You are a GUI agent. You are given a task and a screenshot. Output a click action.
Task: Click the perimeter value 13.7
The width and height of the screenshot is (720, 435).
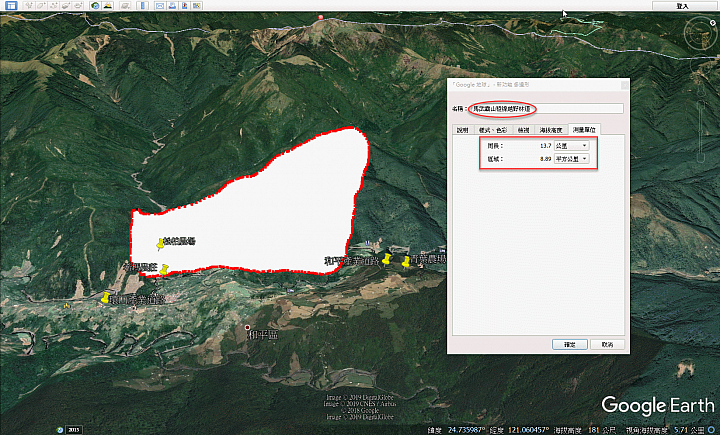pos(545,146)
